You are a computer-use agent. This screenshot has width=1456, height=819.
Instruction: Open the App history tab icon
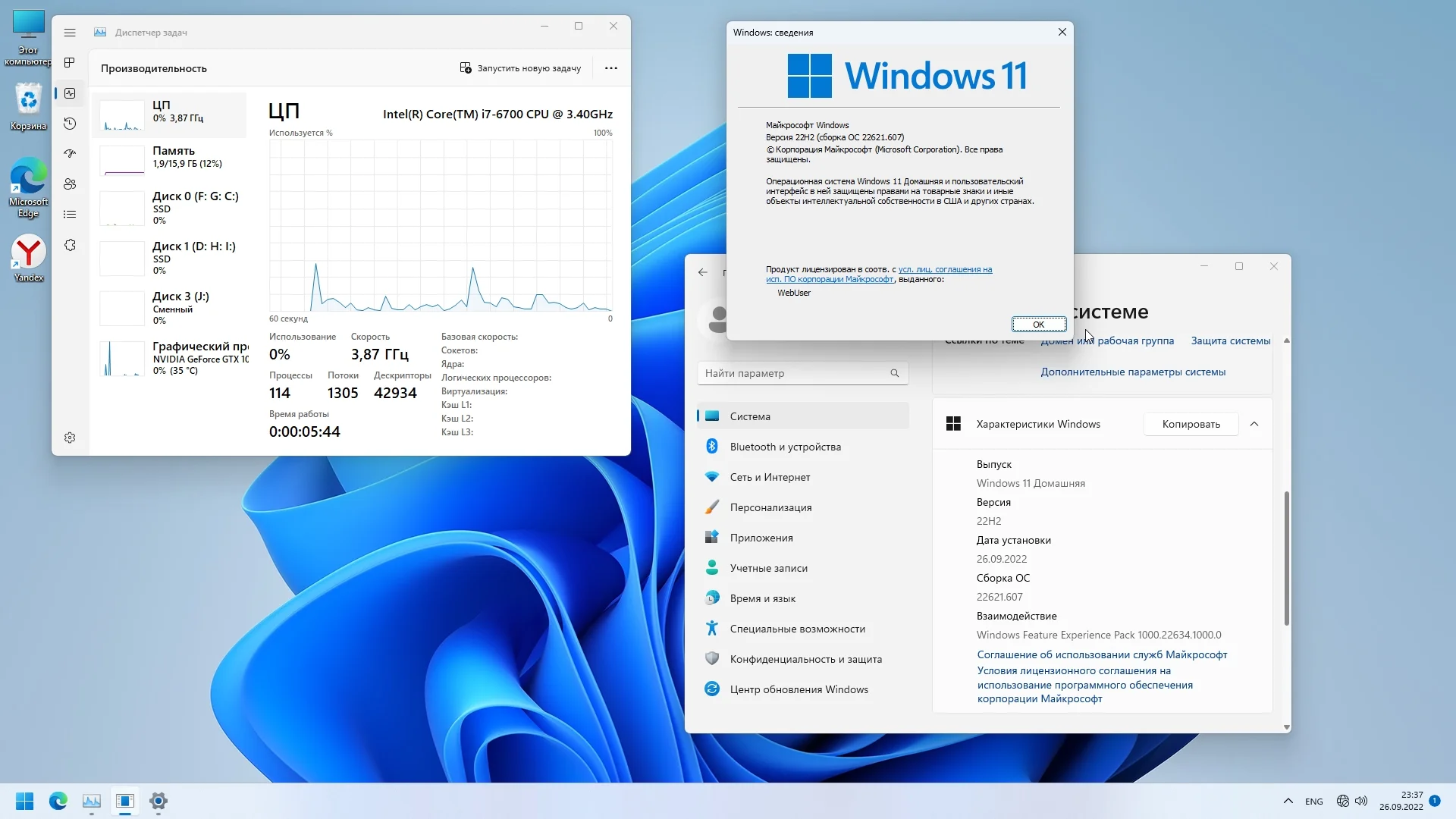(x=70, y=124)
